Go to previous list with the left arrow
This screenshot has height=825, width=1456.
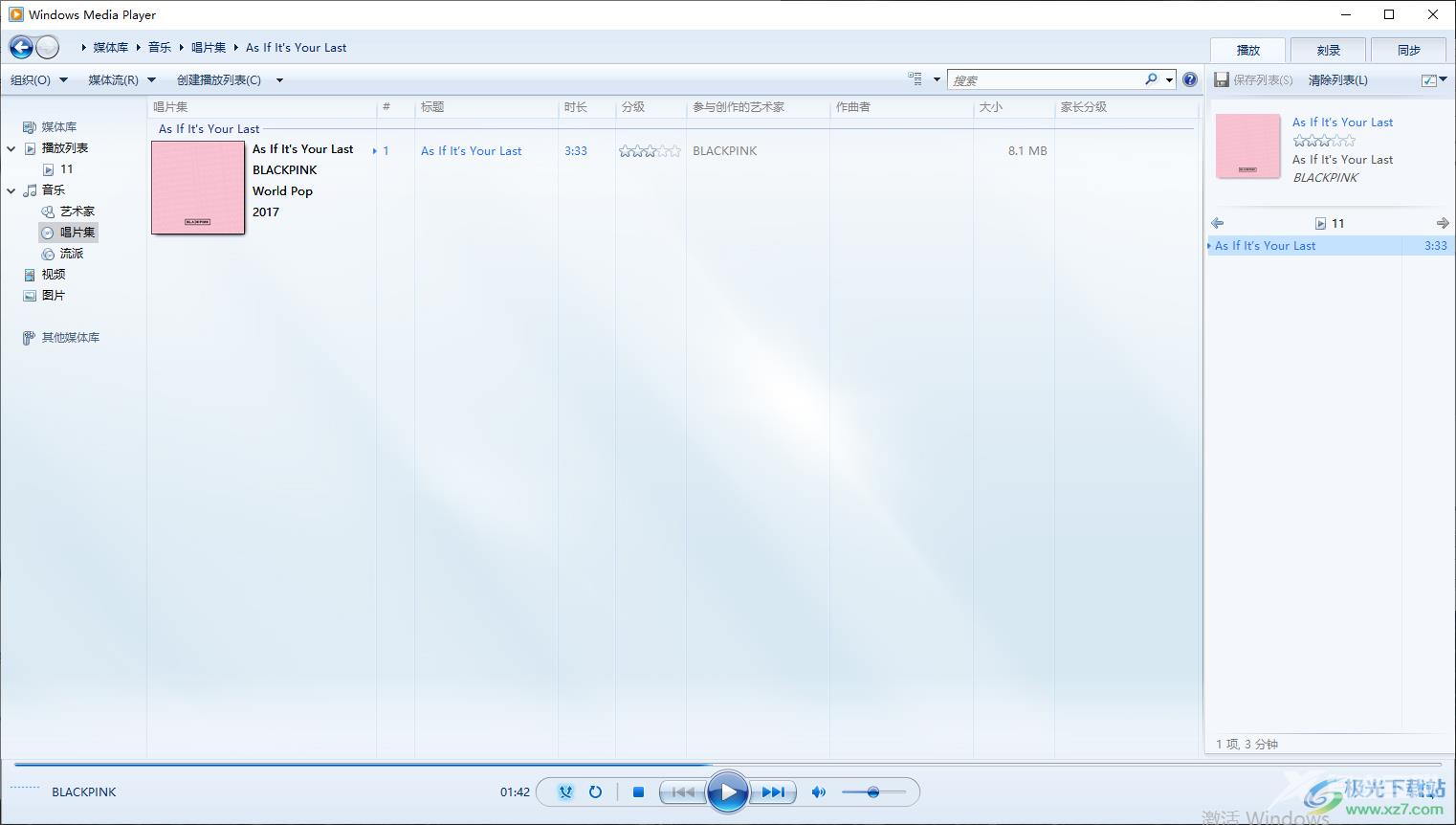point(1217,223)
